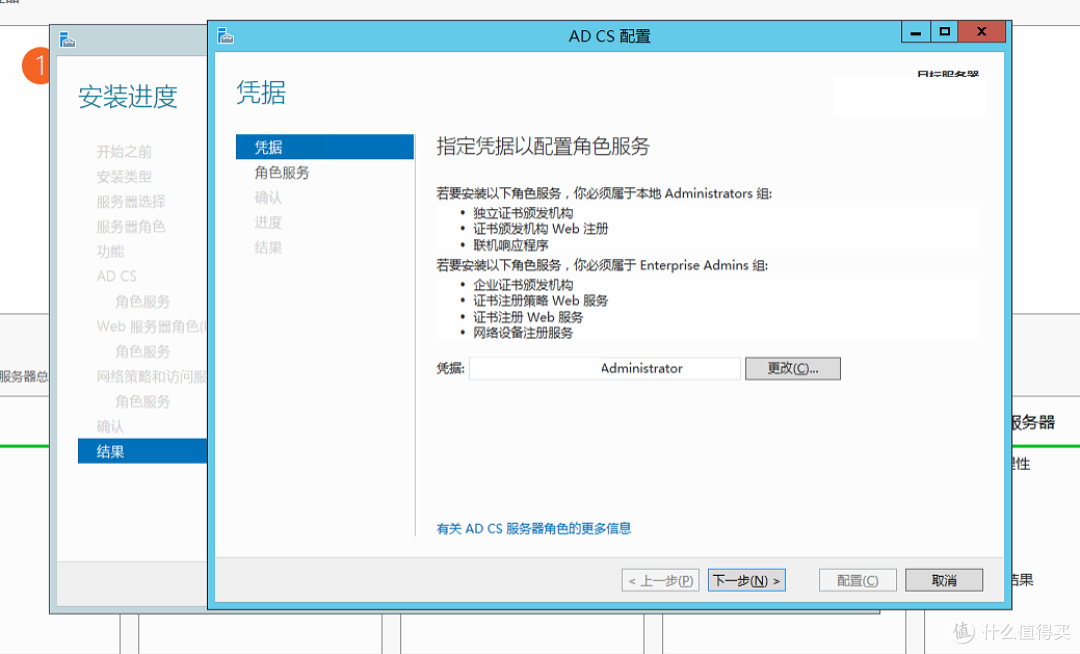The image size is (1080, 654).
Task: Click 更改(C) to change credentials
Action: (793, 368)
